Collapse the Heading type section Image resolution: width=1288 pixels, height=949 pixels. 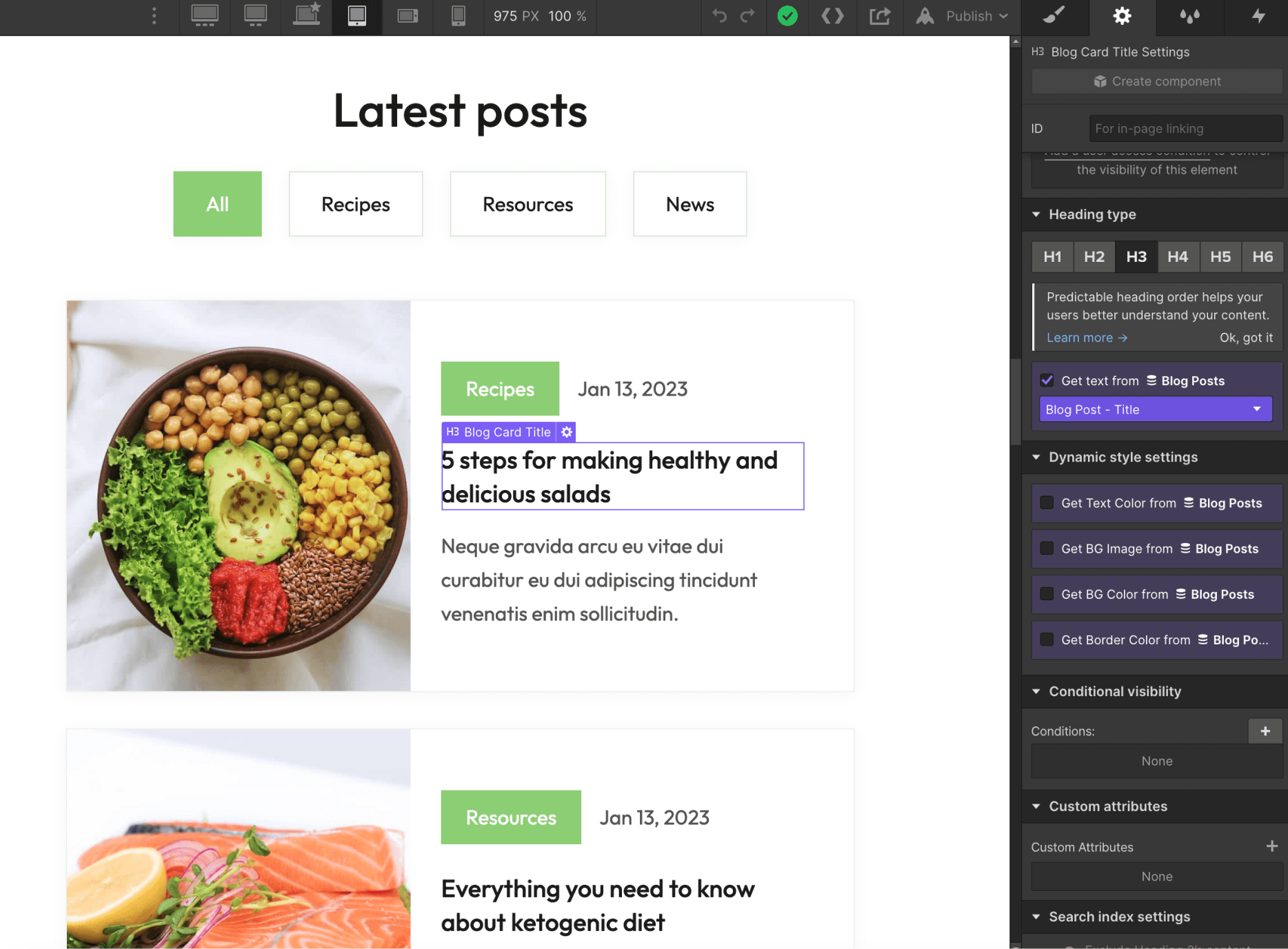(1036, 214)
